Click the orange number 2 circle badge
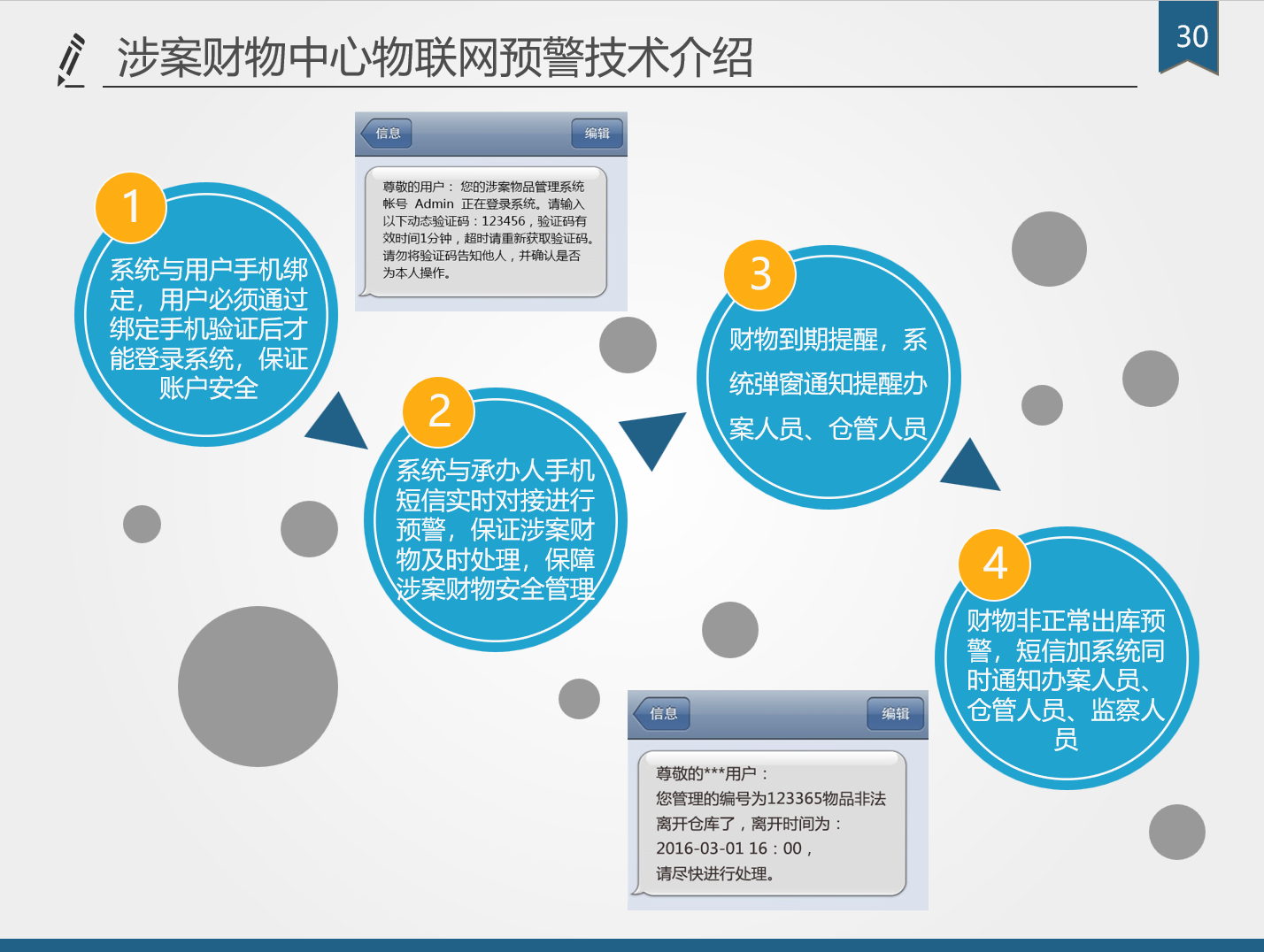 (438, 411)
